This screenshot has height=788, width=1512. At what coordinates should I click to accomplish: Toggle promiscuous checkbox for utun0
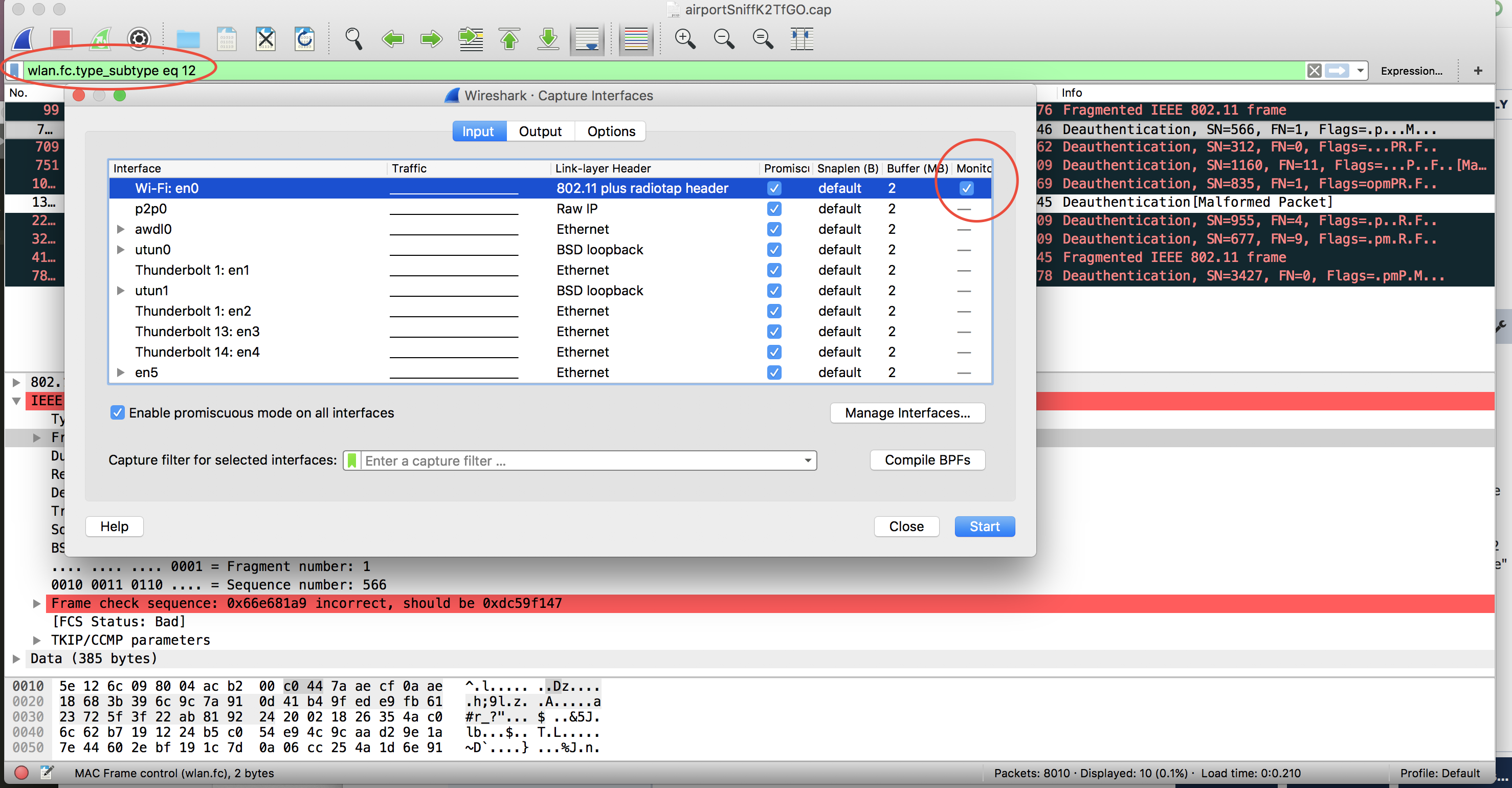tap(774, 250)
